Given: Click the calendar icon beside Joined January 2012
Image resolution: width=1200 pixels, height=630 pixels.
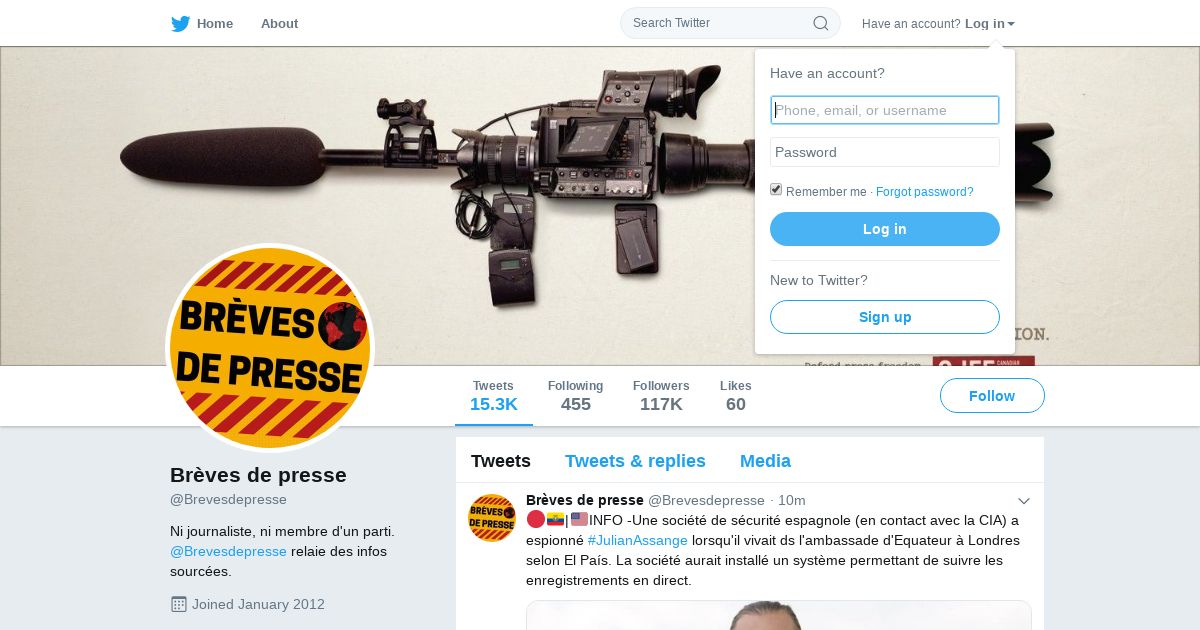Looking at the screenshot, I should click(179, 604).
